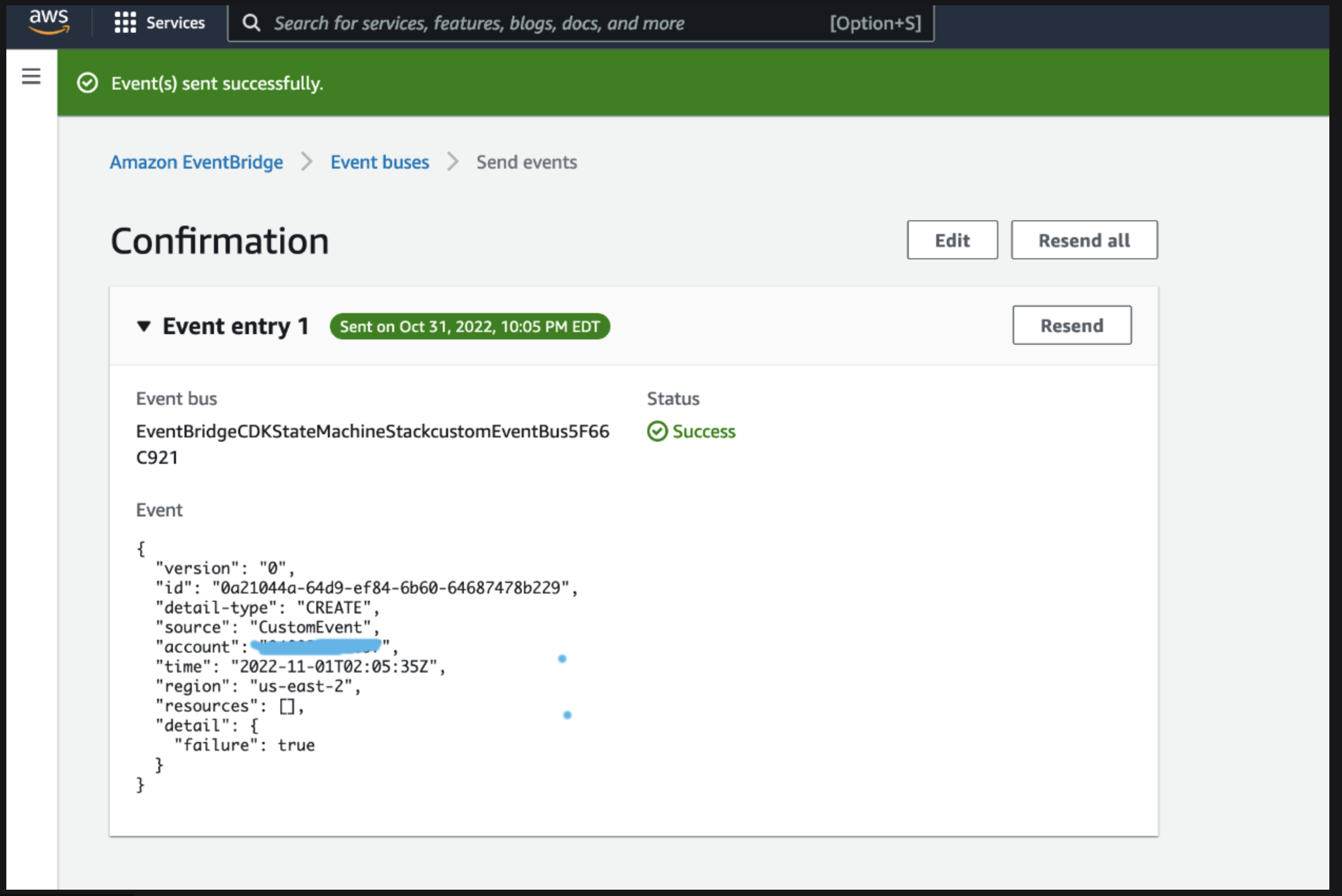The height and width of the screenshot is (896, 1342).
Task: Click the "id" line in event JSON
Action: (x=366, y=588)
